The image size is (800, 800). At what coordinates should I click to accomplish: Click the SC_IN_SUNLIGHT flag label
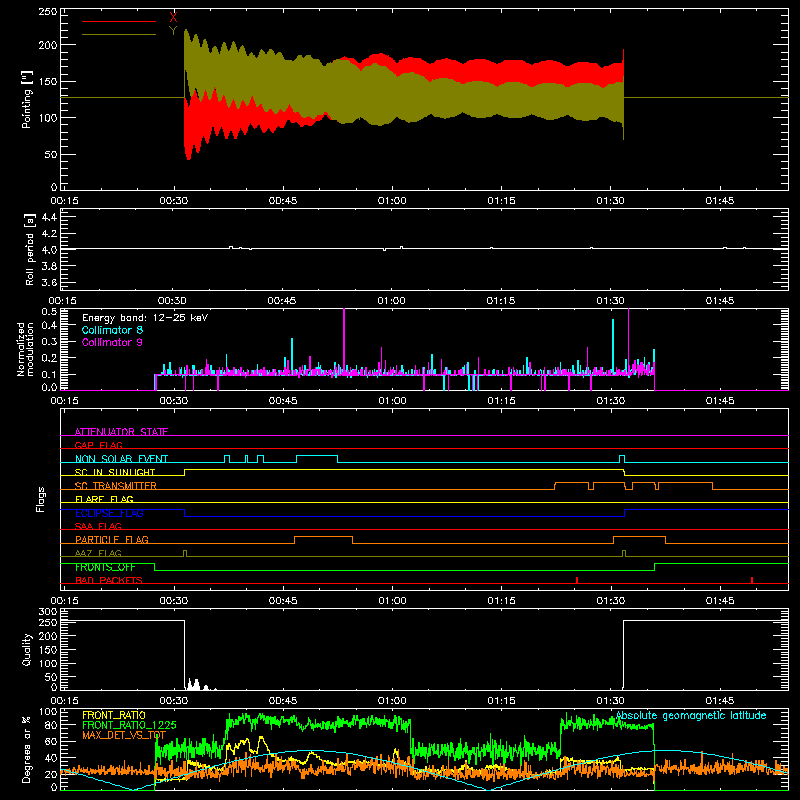[115, 472]
